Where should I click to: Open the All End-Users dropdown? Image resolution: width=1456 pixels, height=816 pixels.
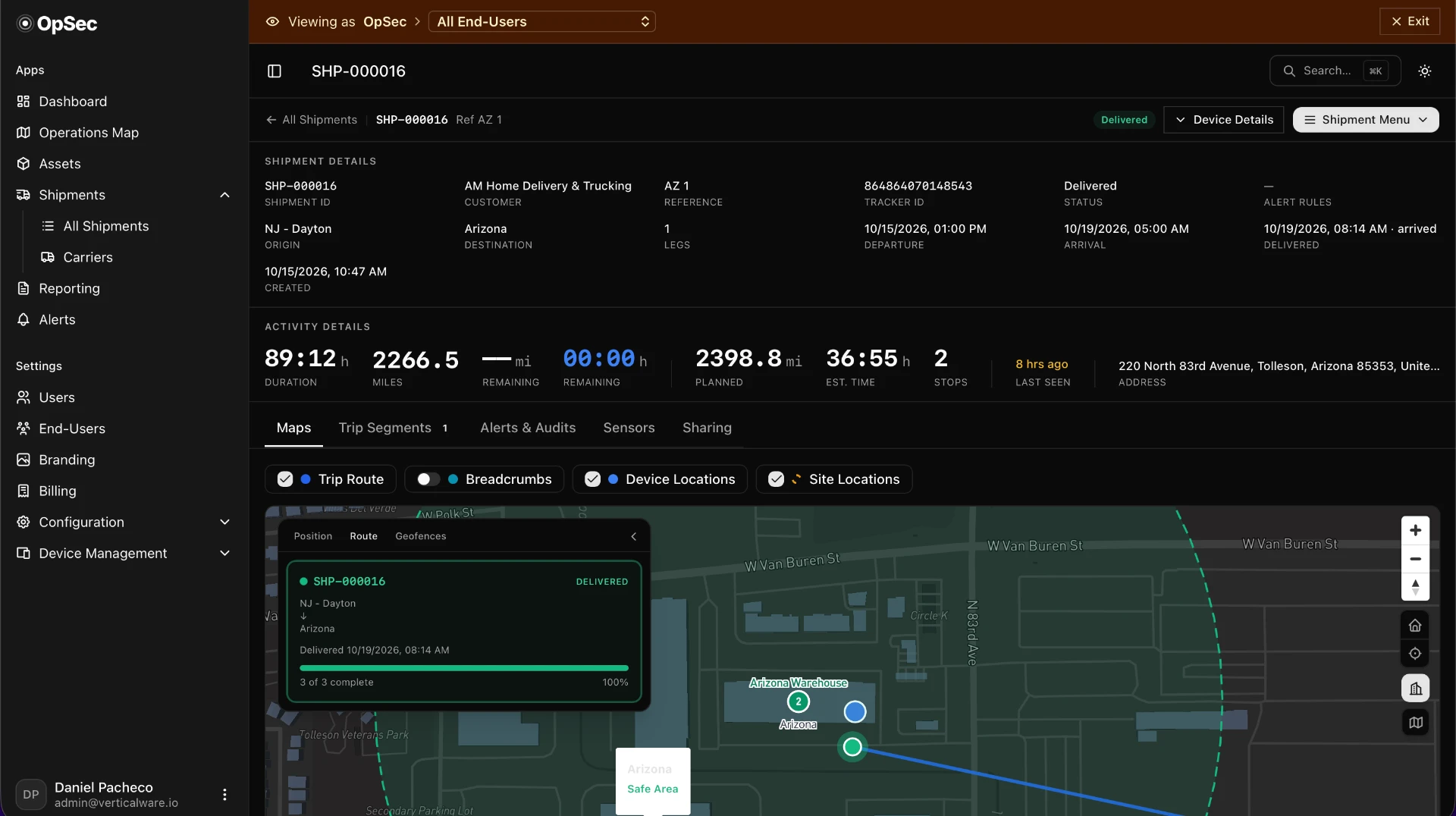[x=542, y=22]
